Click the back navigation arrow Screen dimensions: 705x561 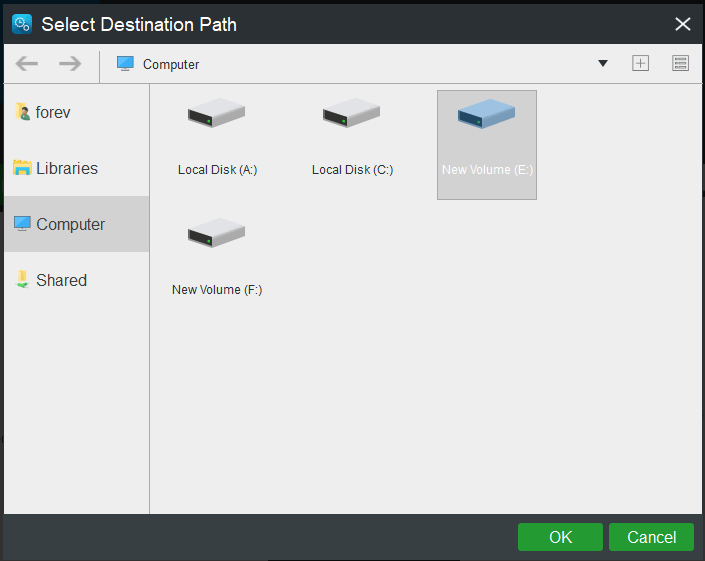pos(27,64)
